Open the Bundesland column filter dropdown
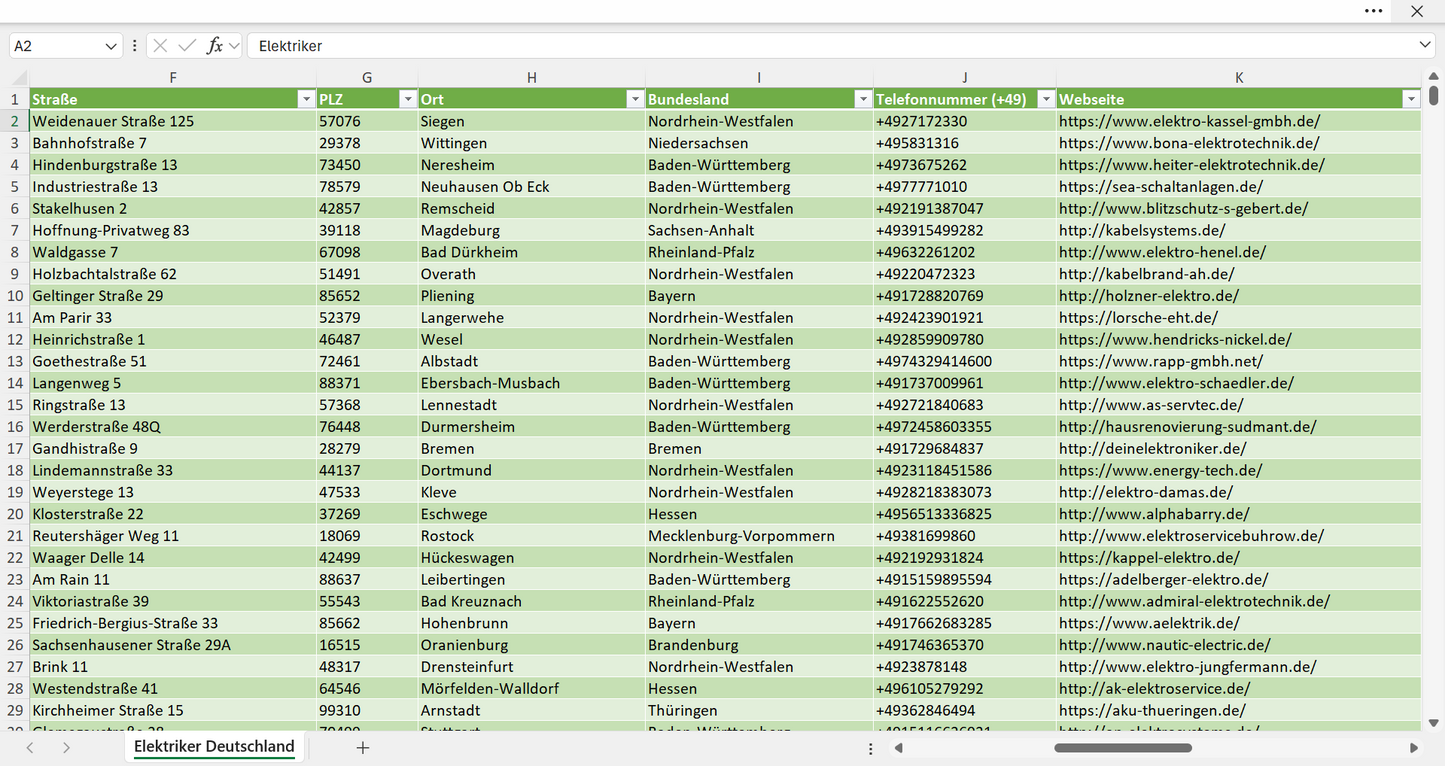 click(x=863, y=99)
